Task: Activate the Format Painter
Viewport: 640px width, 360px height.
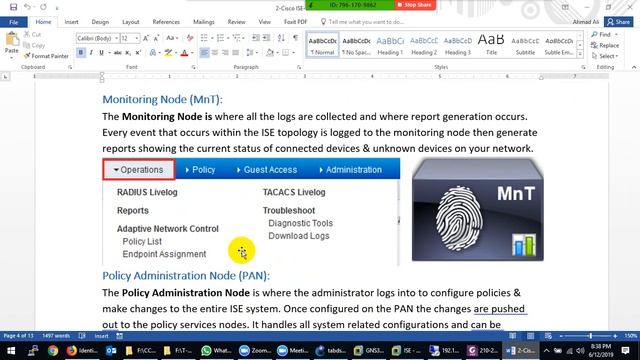Action: coord(46,56)
